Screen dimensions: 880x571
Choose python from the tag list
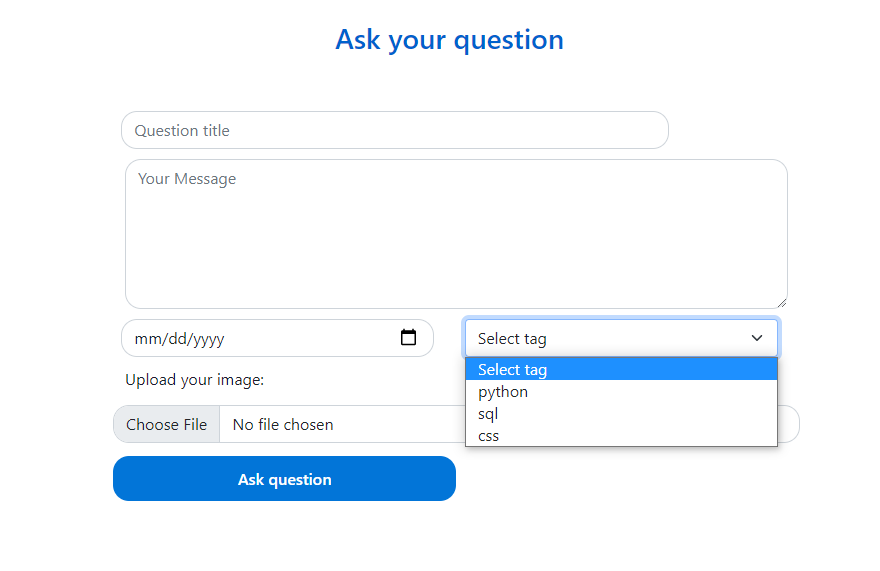[503, 392]
